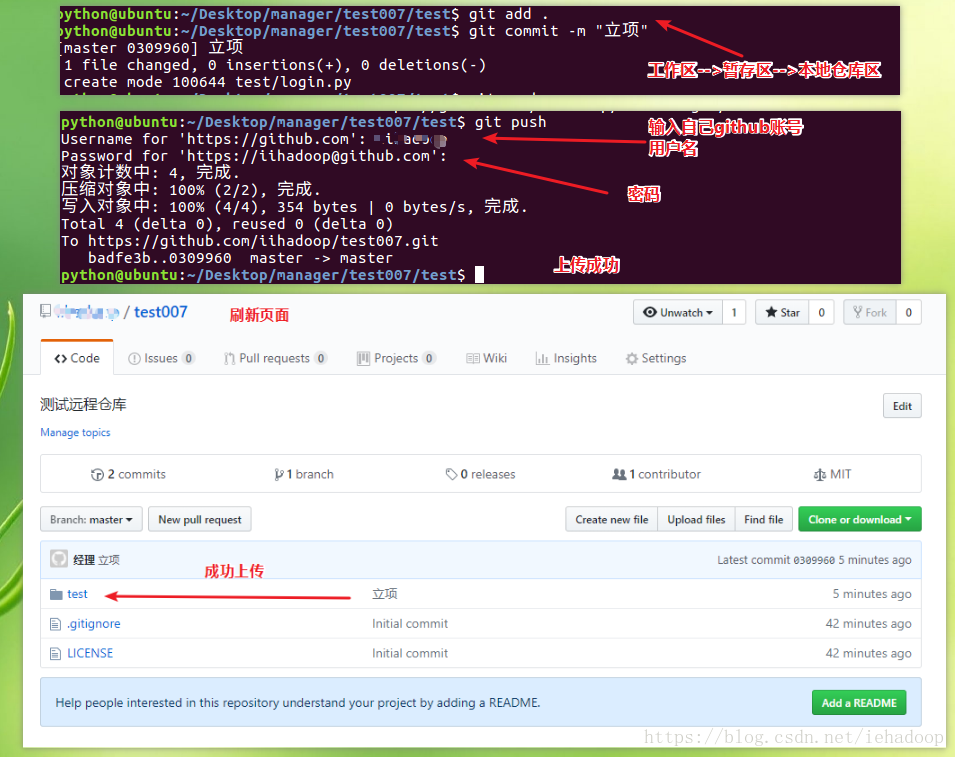
Task: Open the Settings tab
Action: pyautogui.click(x=655, y=358)
